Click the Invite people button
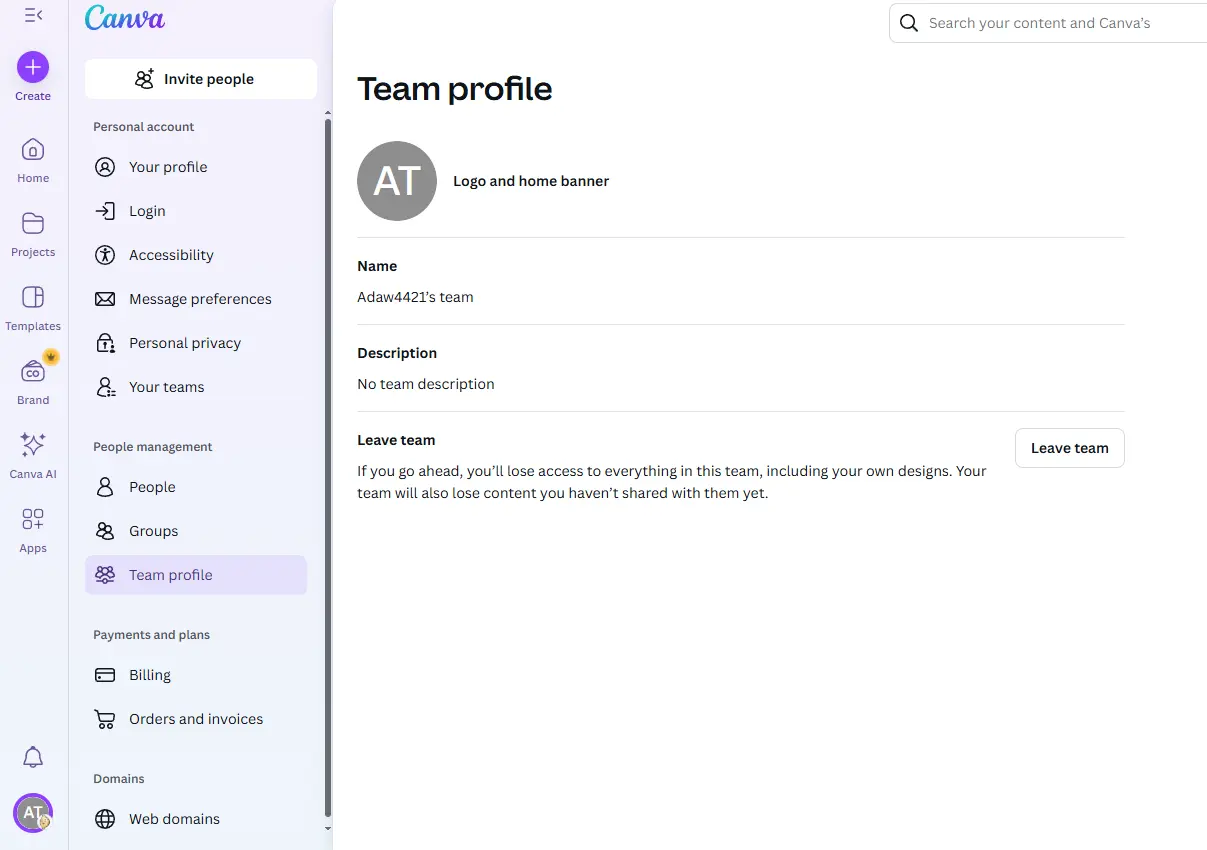Image resolution: width=1207 pixels, height=850 pixels. click(x=201, y=79)
